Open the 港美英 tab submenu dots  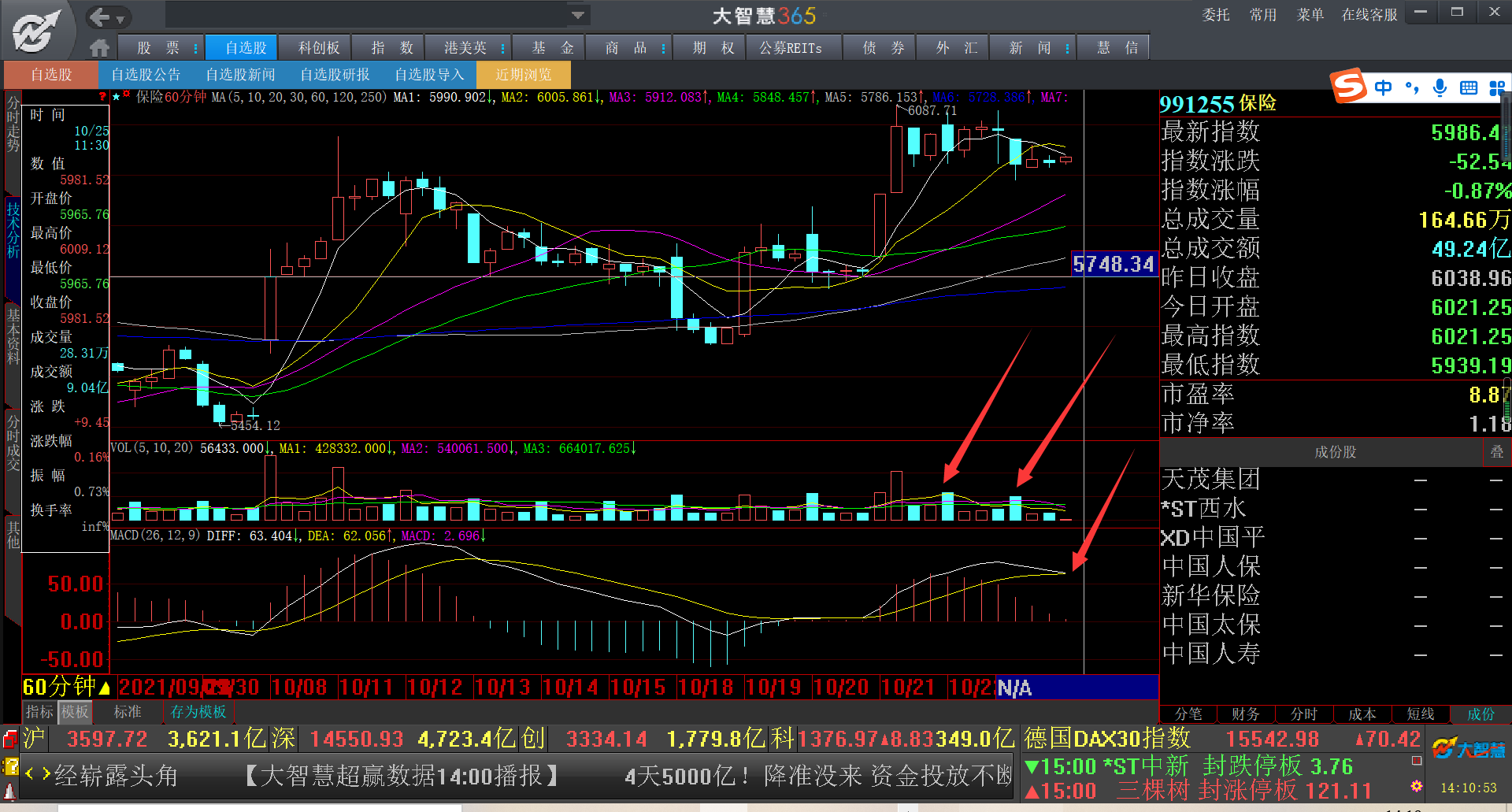pos(502,48)
